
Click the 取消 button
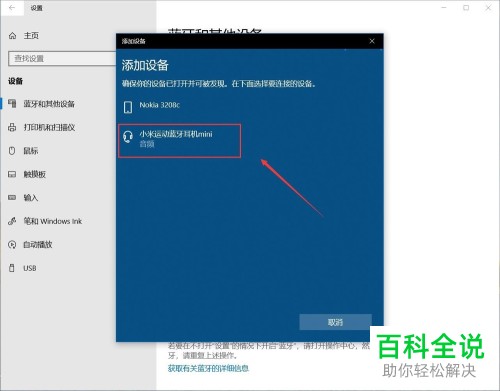point(335,322)
